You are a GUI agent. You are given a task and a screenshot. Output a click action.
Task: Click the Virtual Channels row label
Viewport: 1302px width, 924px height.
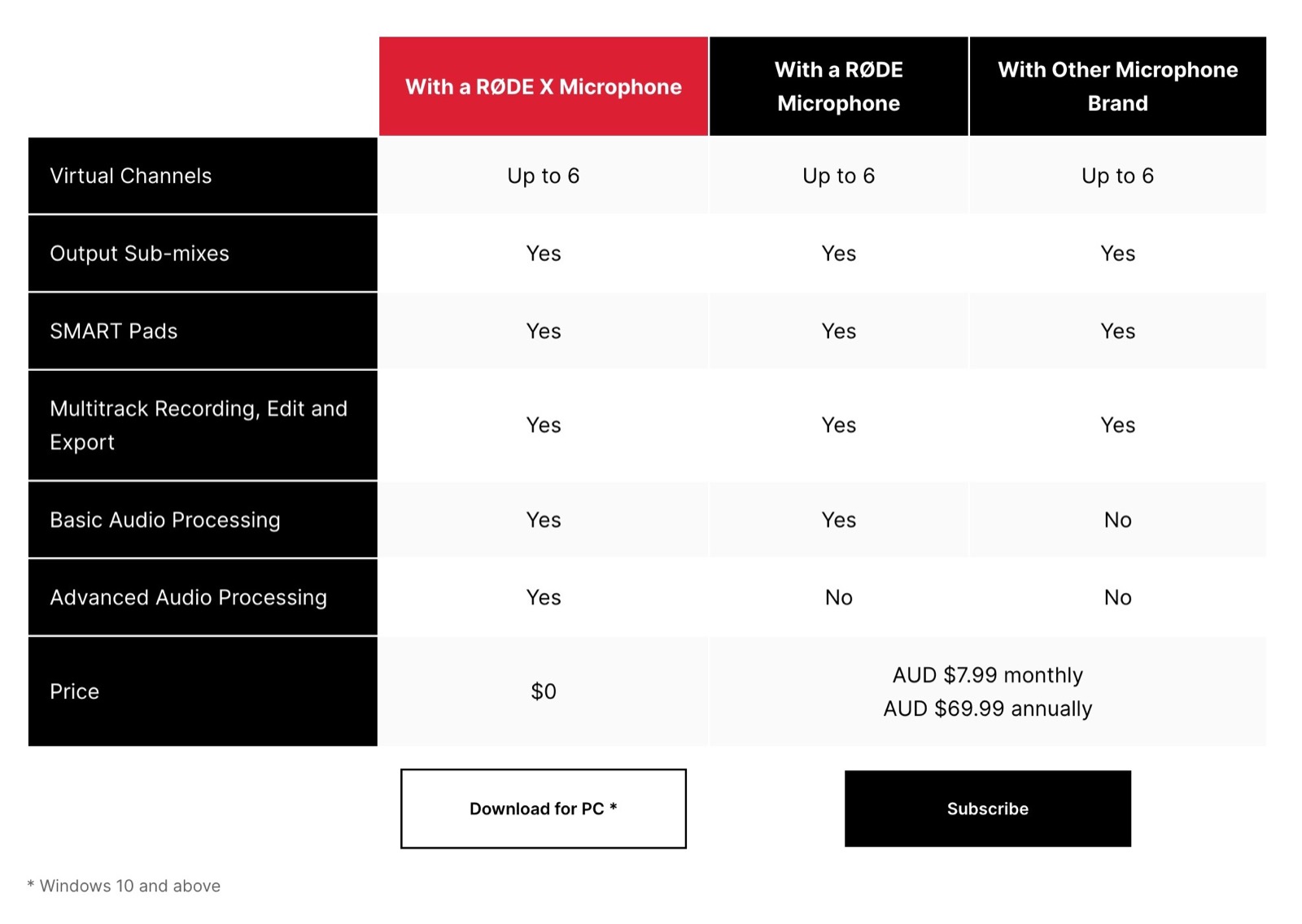pos(131,176)
